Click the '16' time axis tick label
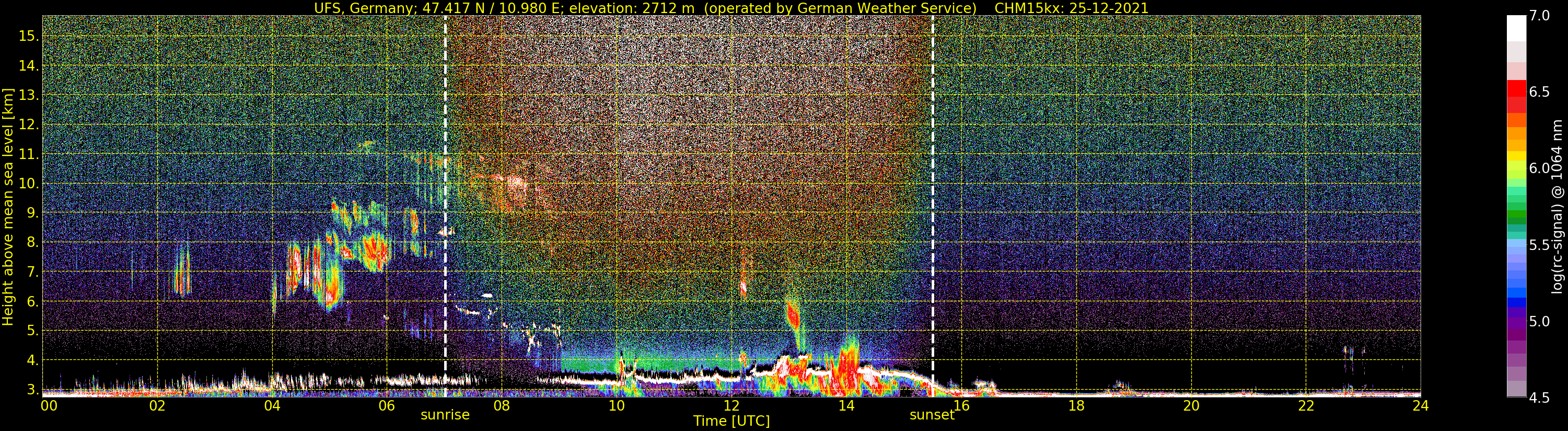The width and height of the screenshot is (1568, 431). [961, 405]
